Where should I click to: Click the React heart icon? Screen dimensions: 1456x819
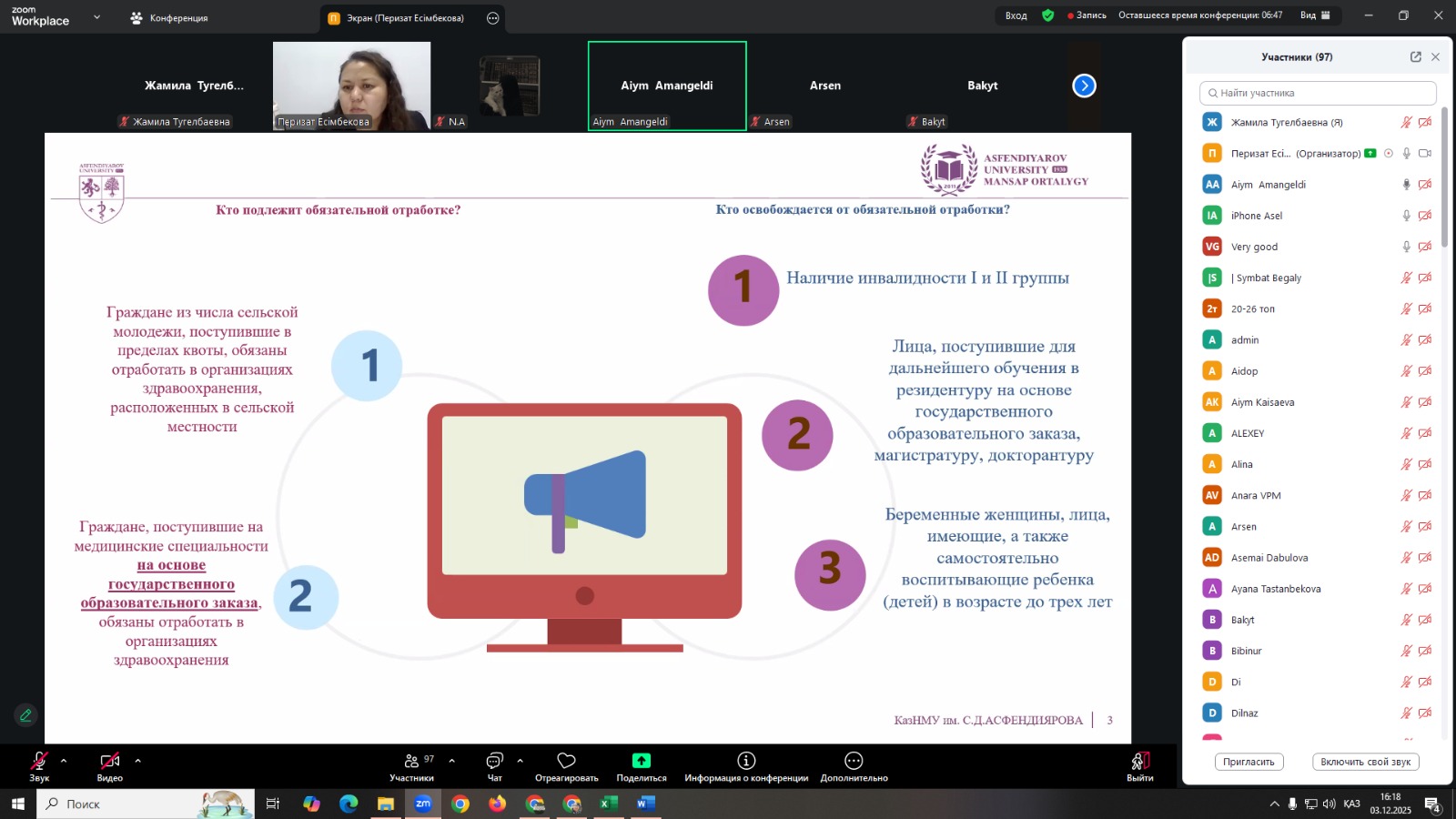(x=566, y=761)
